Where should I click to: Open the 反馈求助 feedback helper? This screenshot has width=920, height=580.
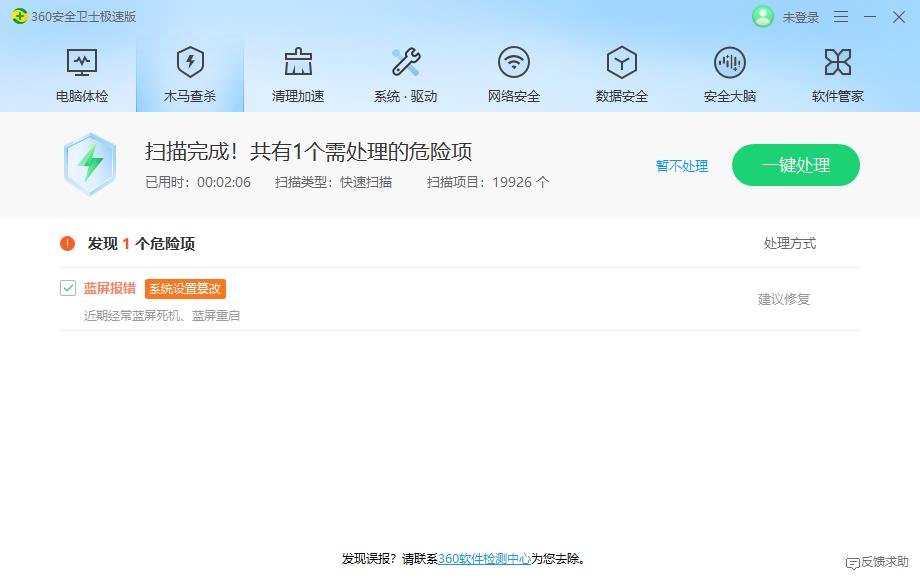(x=875, y=563)
